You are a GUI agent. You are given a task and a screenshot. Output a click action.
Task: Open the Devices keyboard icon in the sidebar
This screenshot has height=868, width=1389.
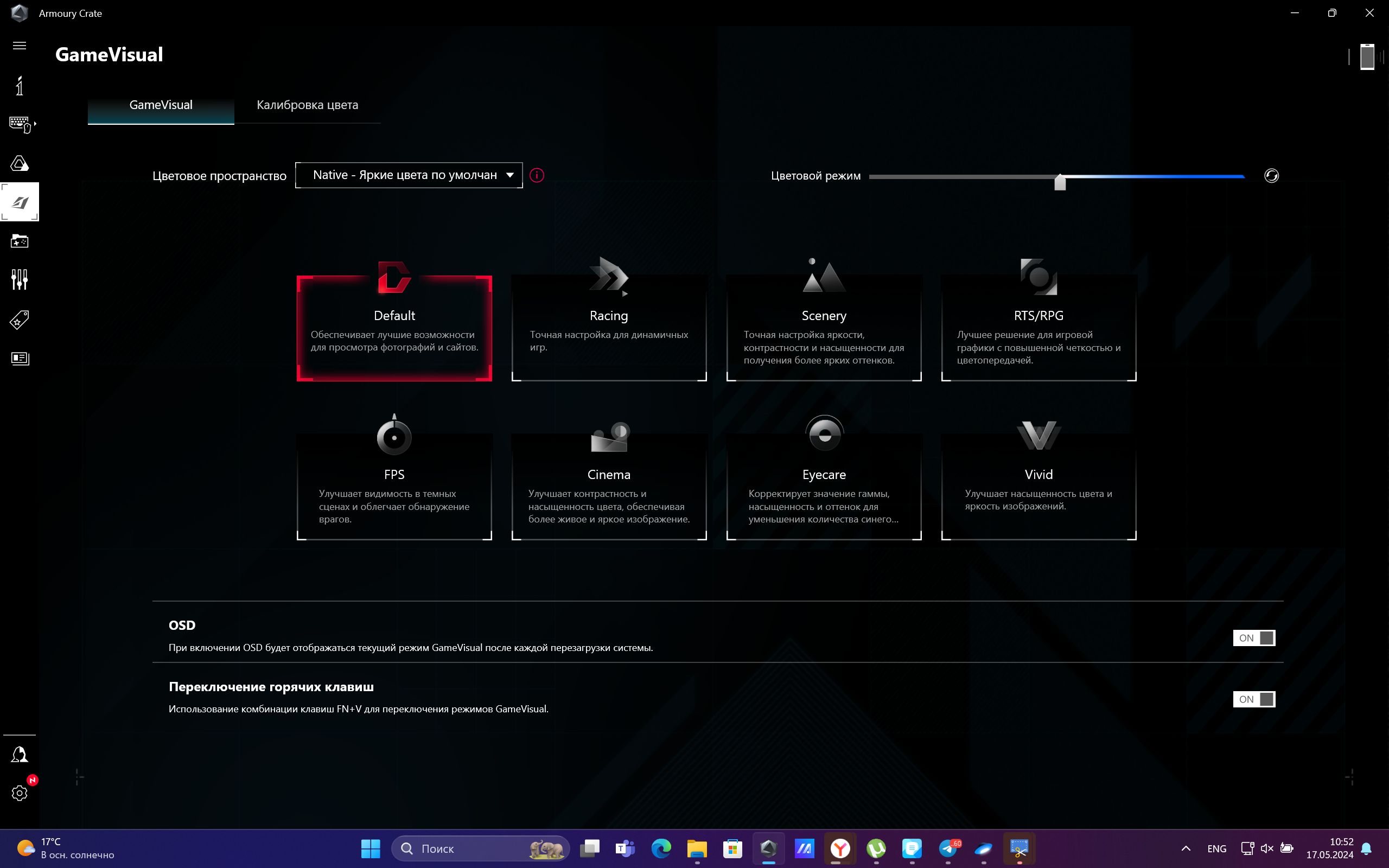pos(21,124)
